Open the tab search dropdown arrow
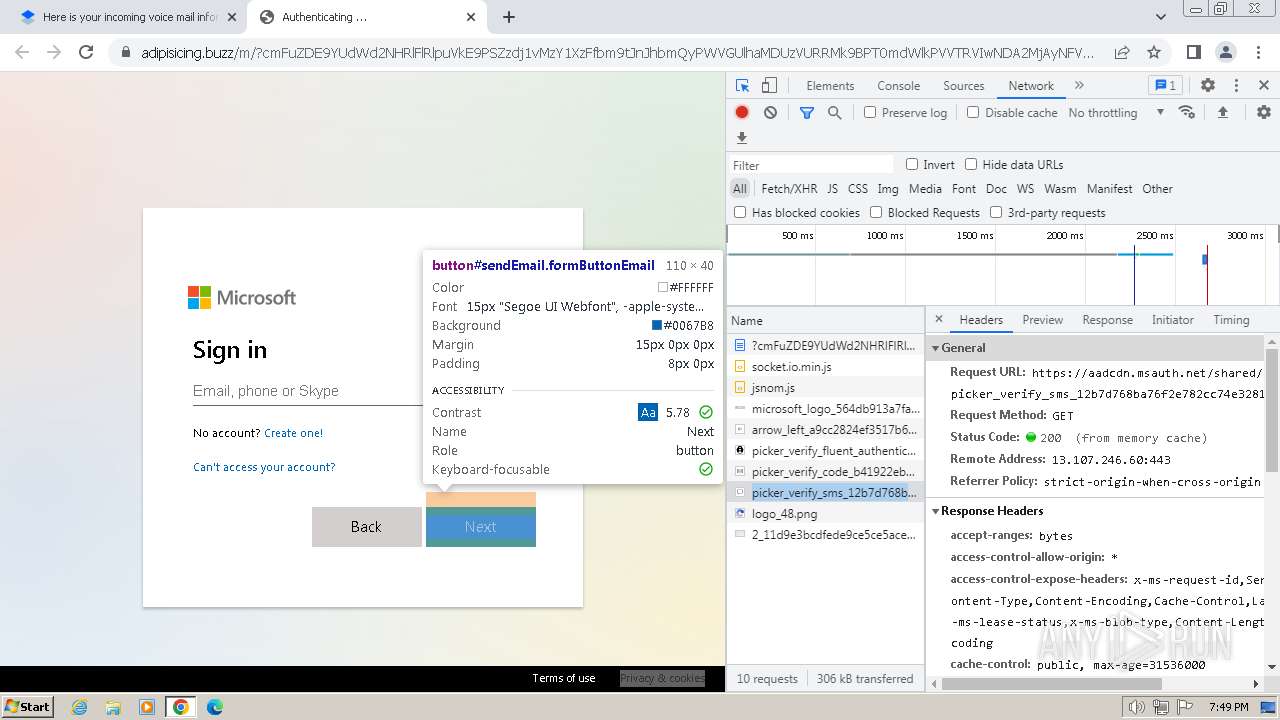1280x720 pixels. click(x=1161, y=17)
